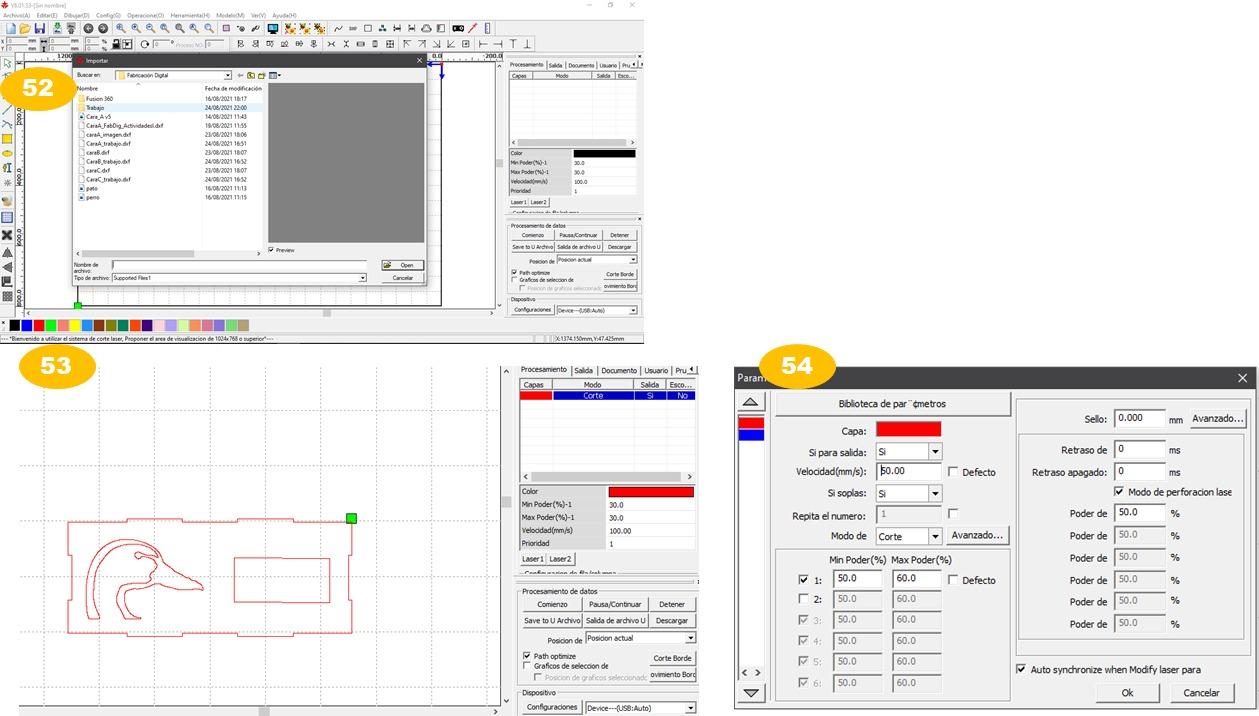Select CaraA_trabajo.dxf in the file list
1259x716 pixels.
[x=108, y=143]
